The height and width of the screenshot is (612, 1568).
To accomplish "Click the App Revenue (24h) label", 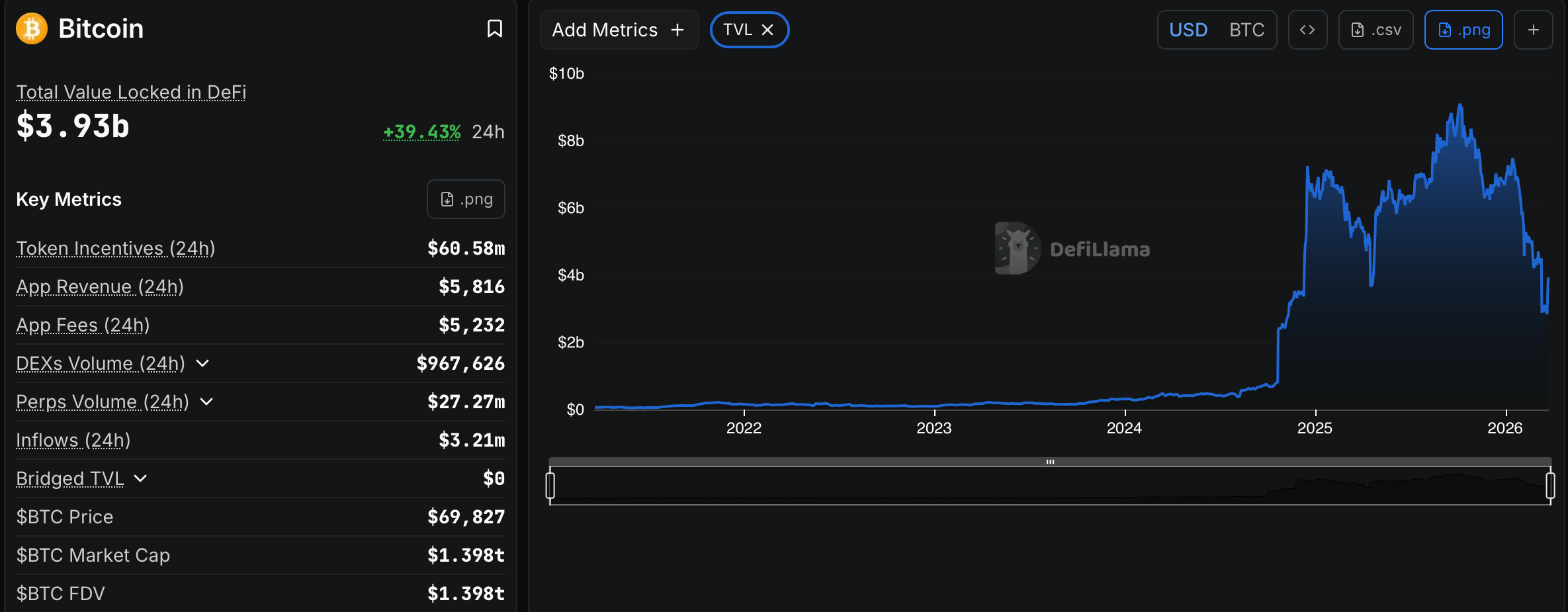I will pyautogui.click(x=99, y=286).
